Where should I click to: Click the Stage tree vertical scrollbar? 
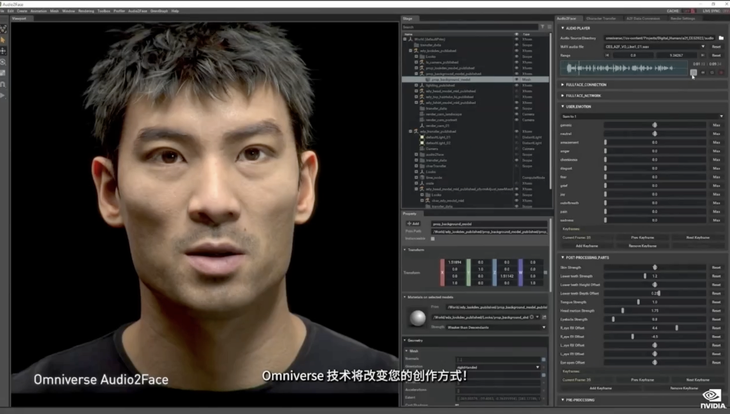coord(550,112)
